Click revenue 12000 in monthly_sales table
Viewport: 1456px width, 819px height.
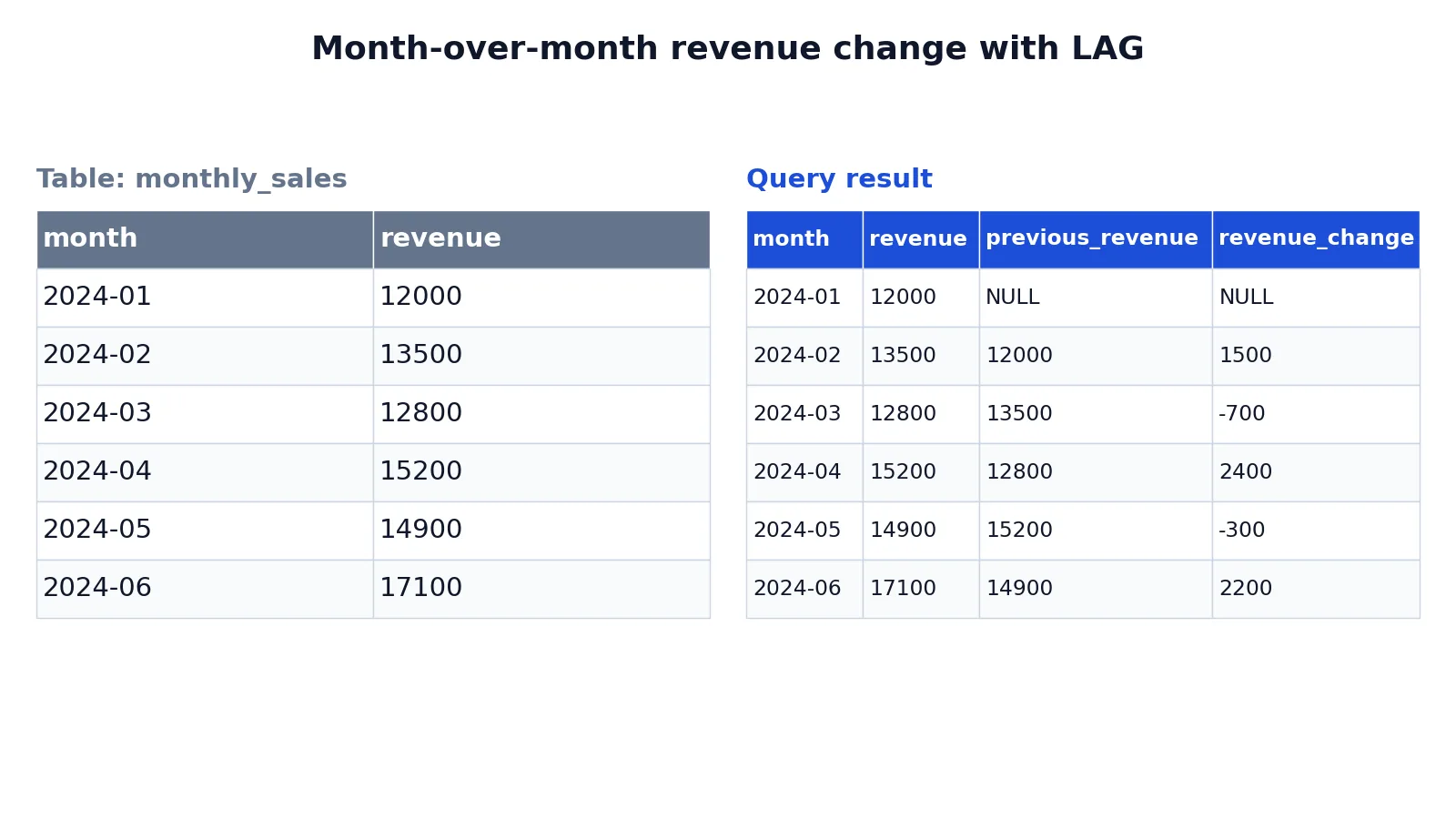click(x=541, y=298)
